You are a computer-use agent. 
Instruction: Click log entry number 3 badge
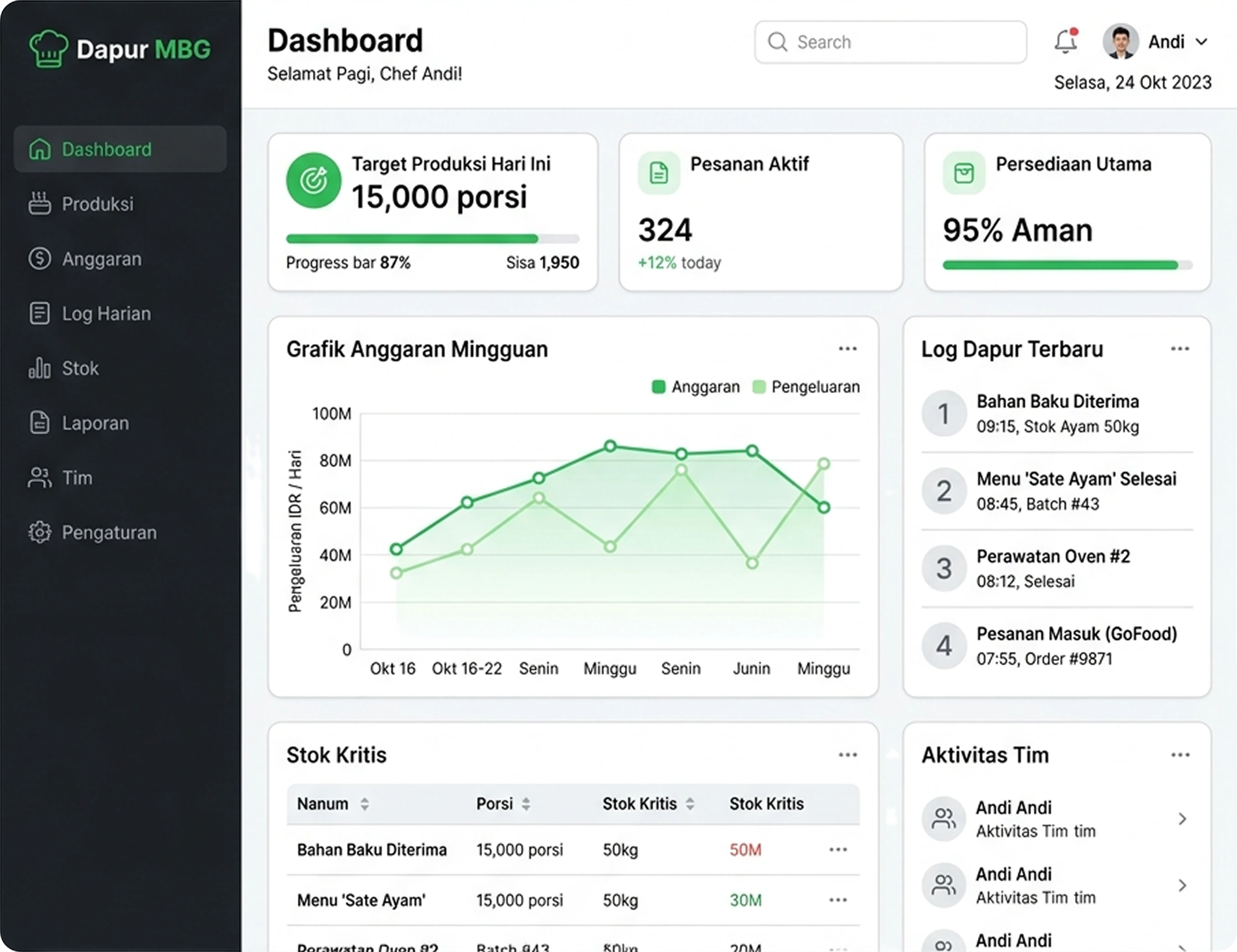944,569
